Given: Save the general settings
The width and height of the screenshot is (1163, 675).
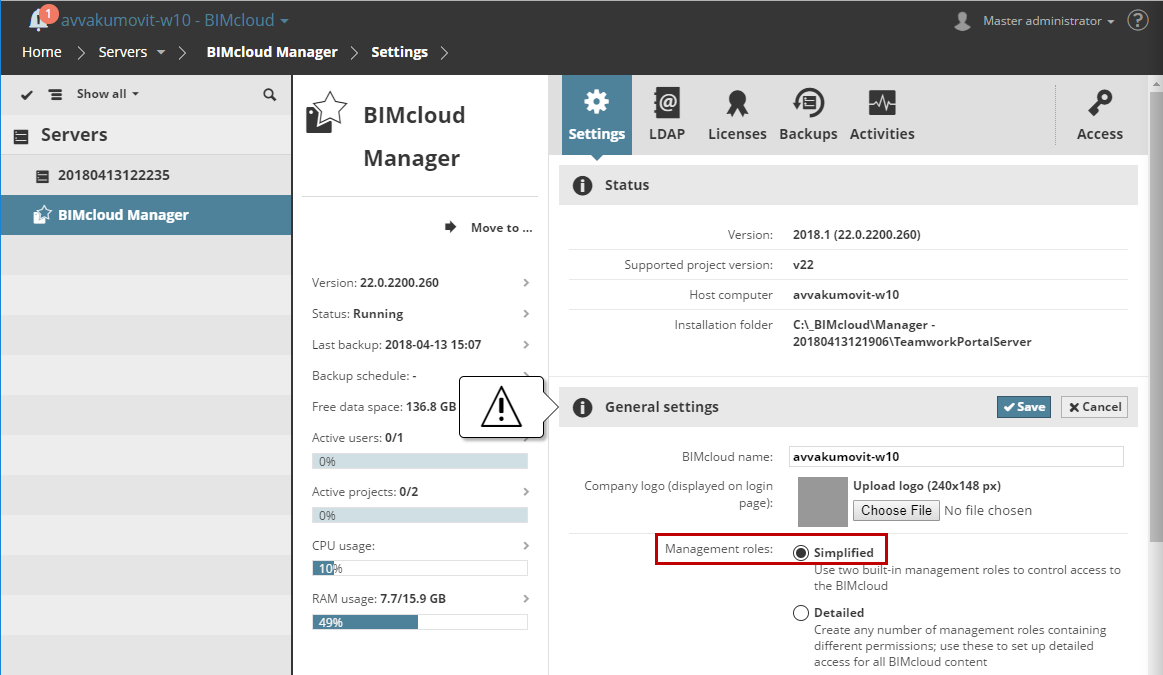Looking at the screenshot, I should click(x=1023, y=406).
